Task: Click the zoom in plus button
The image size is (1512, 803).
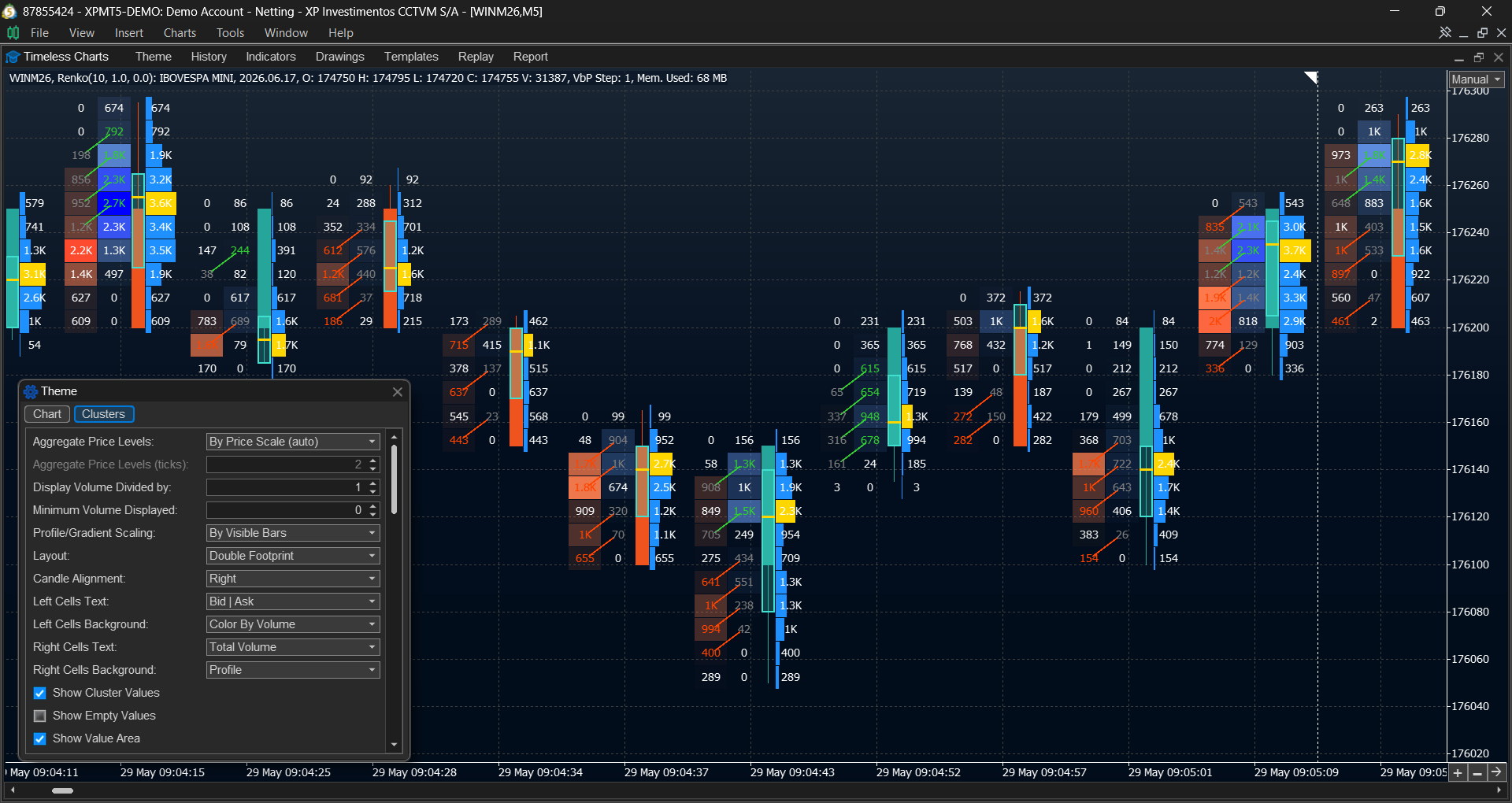Action: 1458,773
